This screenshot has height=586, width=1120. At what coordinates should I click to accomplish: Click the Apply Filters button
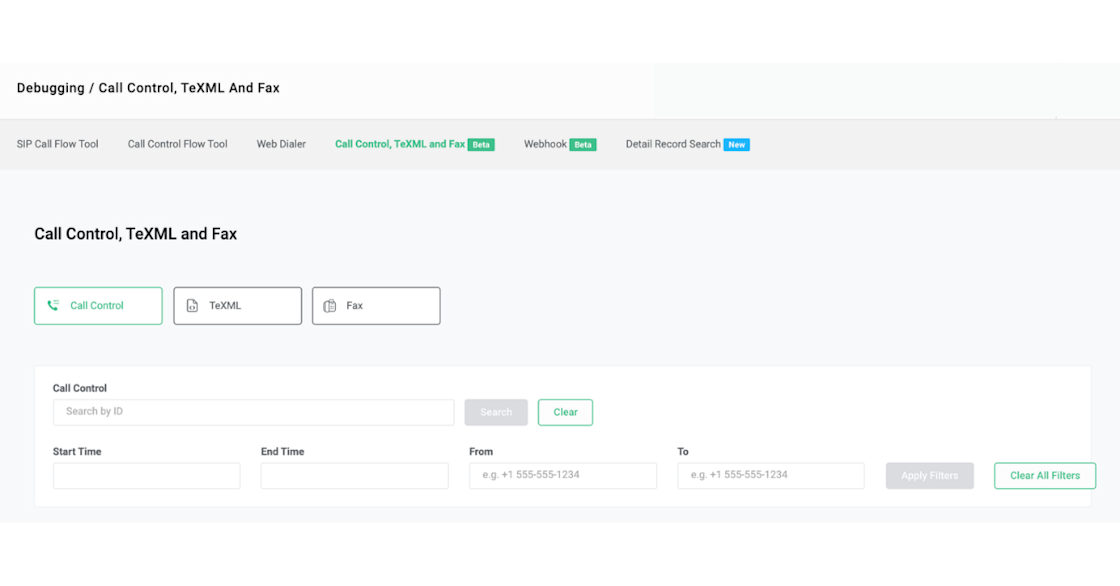point(930,476)
